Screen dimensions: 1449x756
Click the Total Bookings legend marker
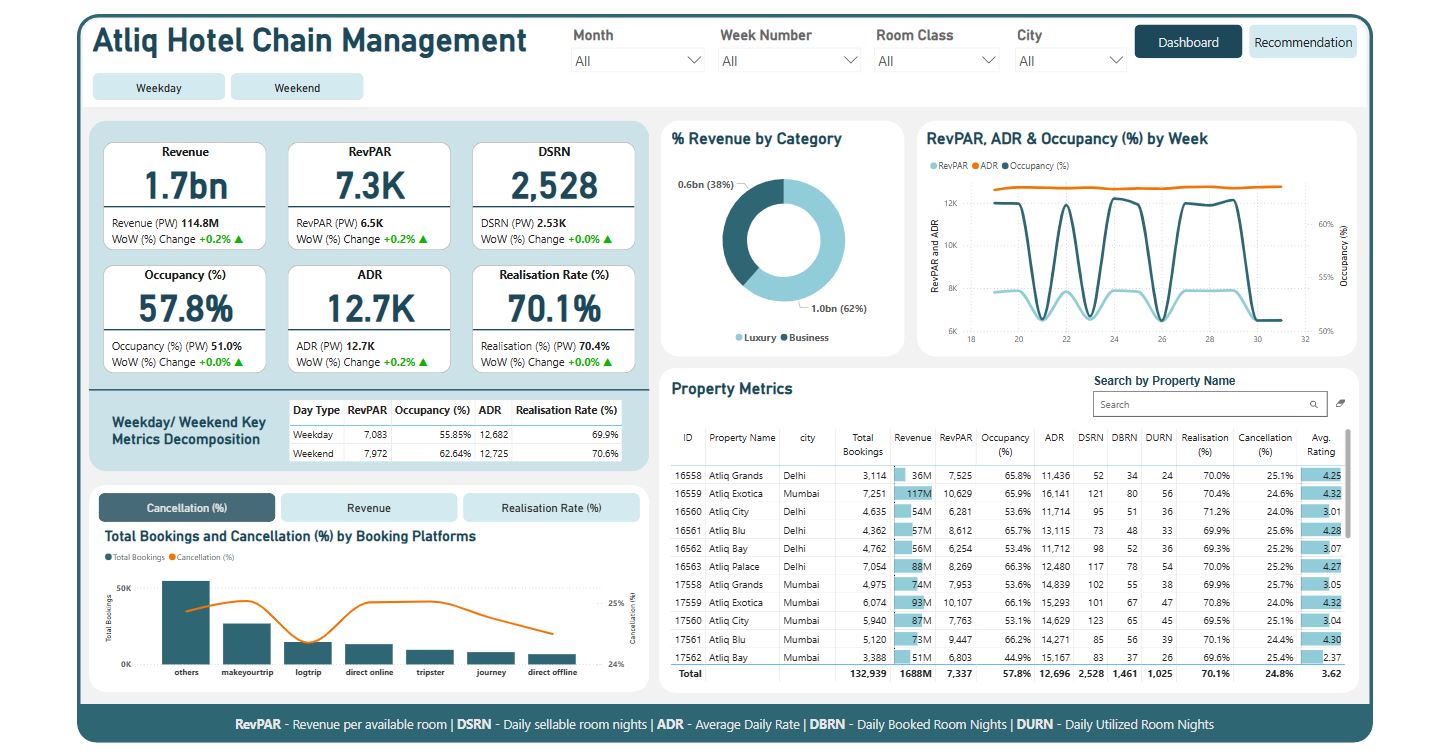coord(110,555)
